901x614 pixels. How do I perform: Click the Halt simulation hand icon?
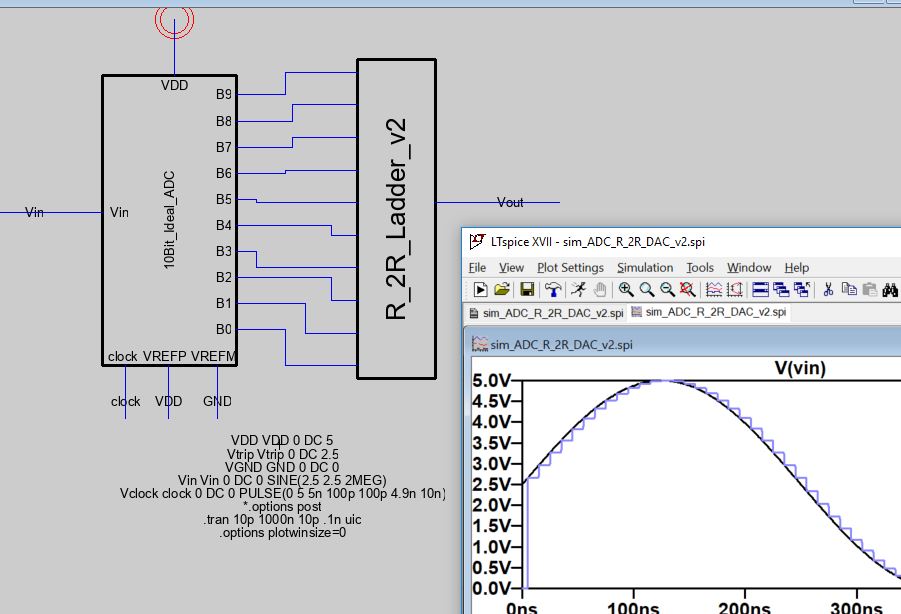(x=600, y=290)
